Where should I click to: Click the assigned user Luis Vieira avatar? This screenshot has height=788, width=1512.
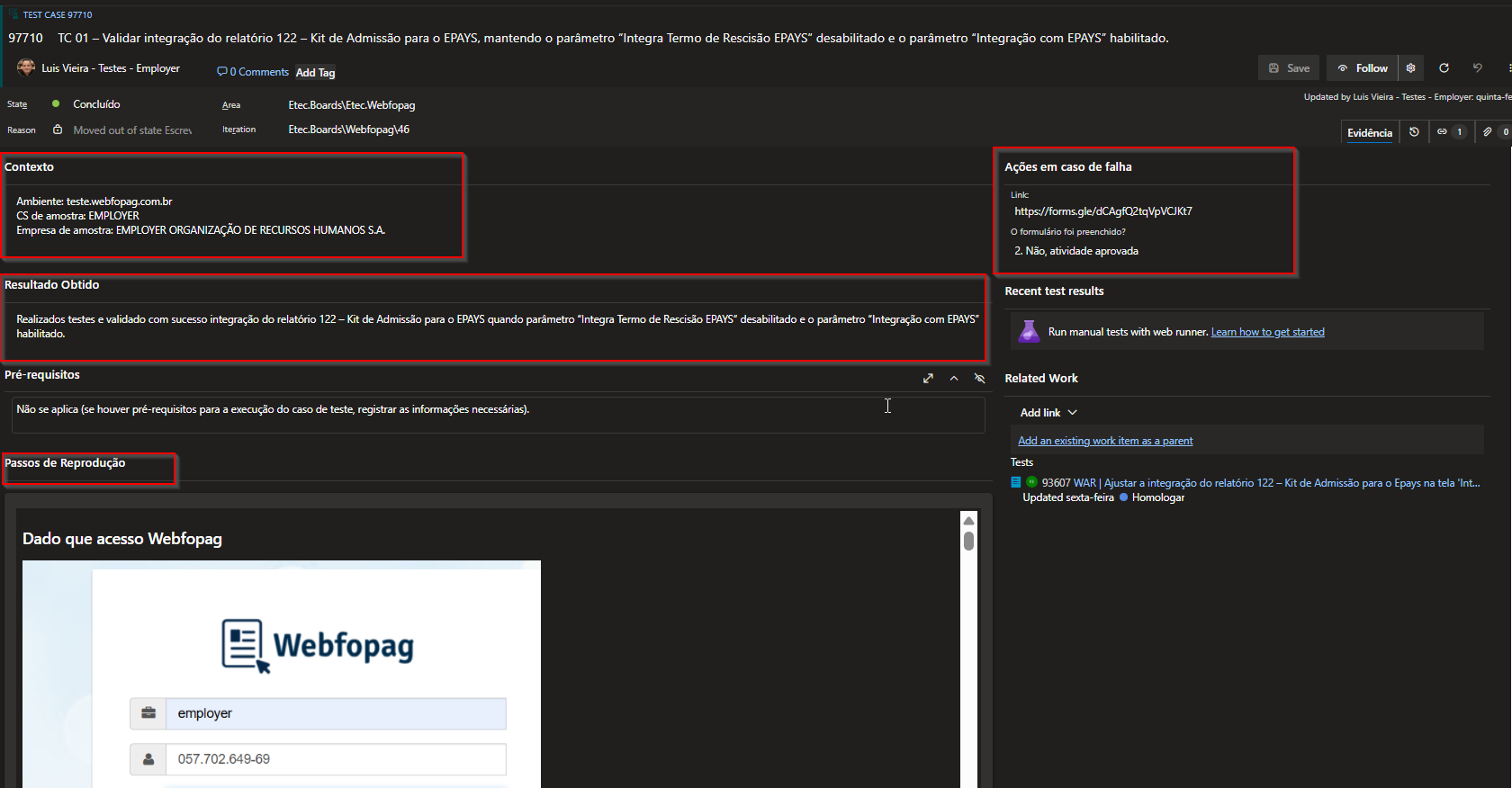coord(26,67)
